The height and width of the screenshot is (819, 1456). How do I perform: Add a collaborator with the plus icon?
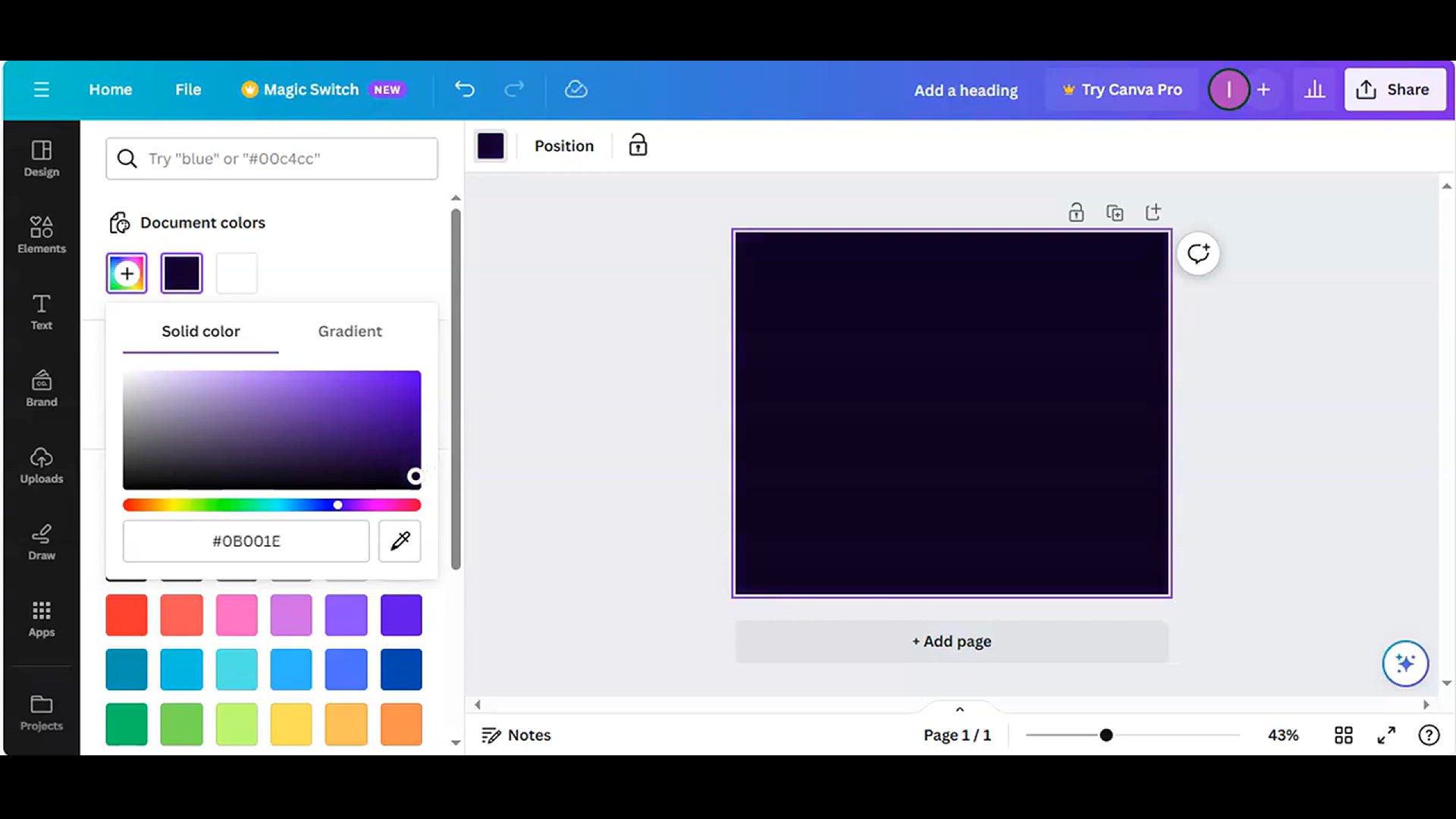coord(1263,89)
